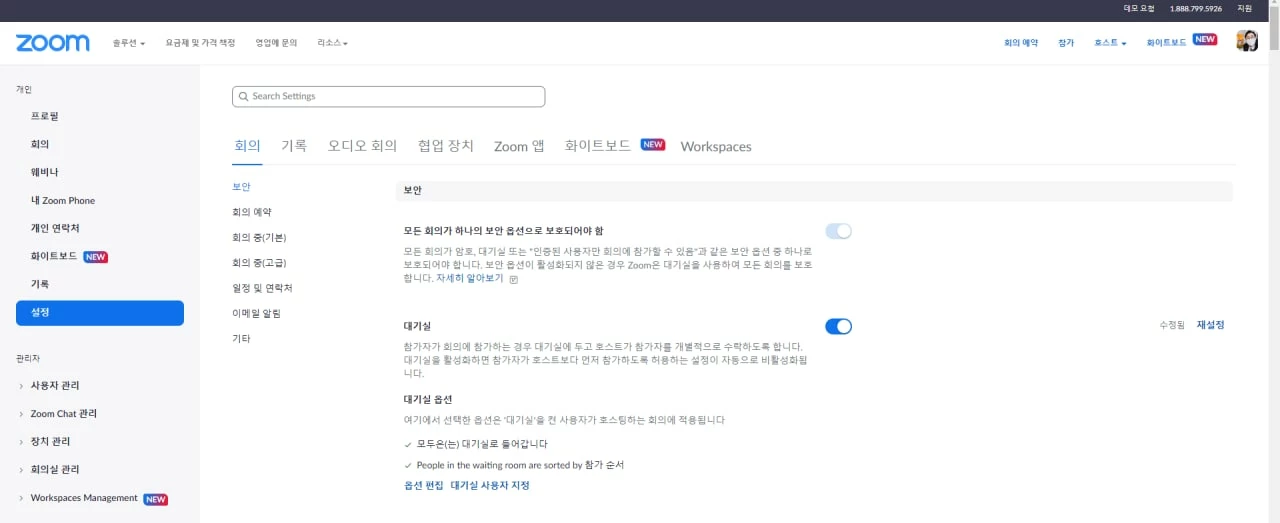Viewport: 1280px width, 523px height.
Task: Expand 회의실 관리 section
Action: pyautogui.click(x=54, y=470)
